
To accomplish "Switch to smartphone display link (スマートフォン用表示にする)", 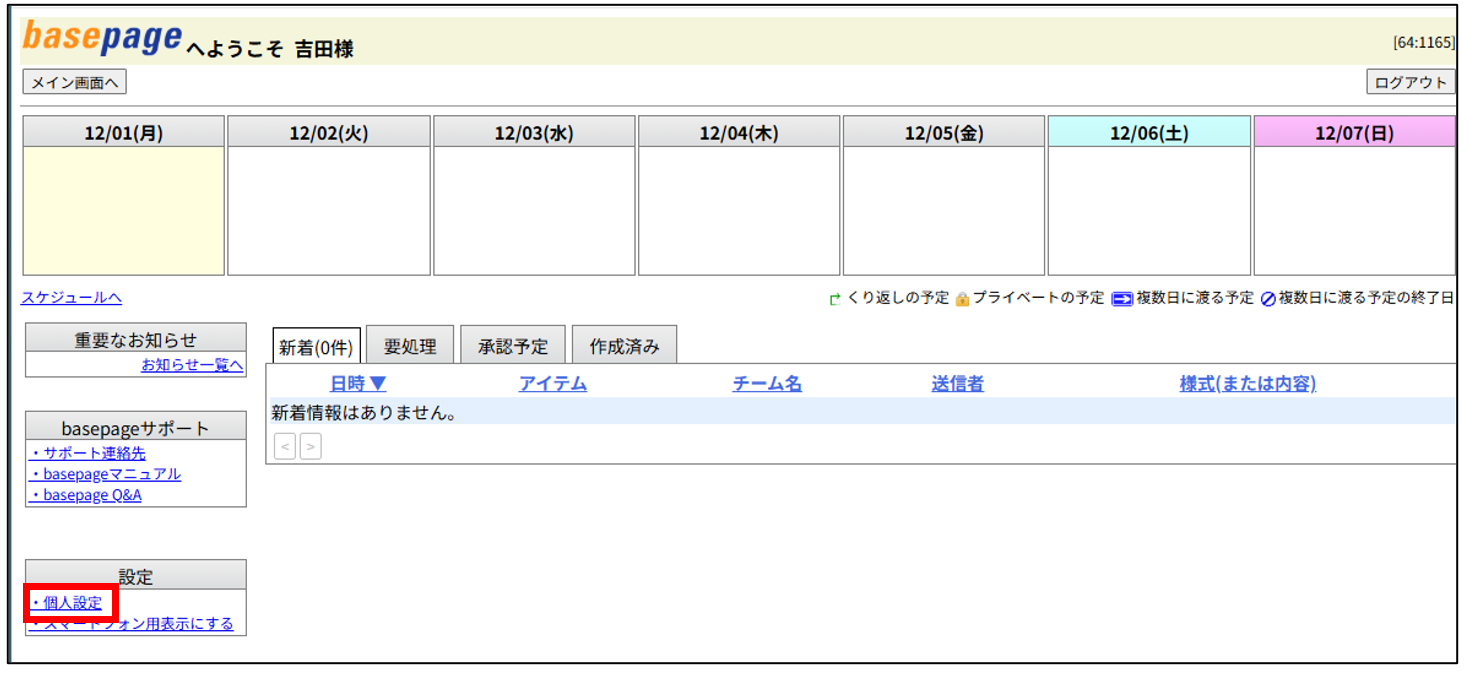I will (x=131, y=624).
